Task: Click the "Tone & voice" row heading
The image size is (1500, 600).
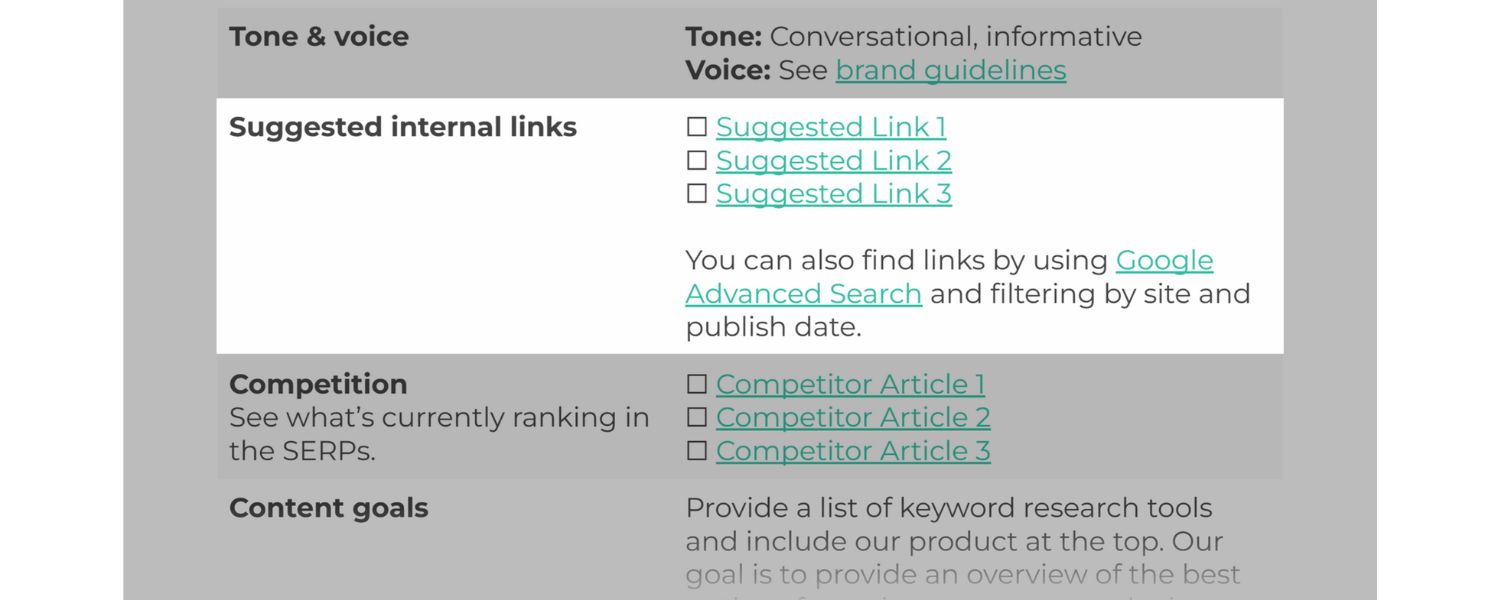Action: (x=319, y=37)
